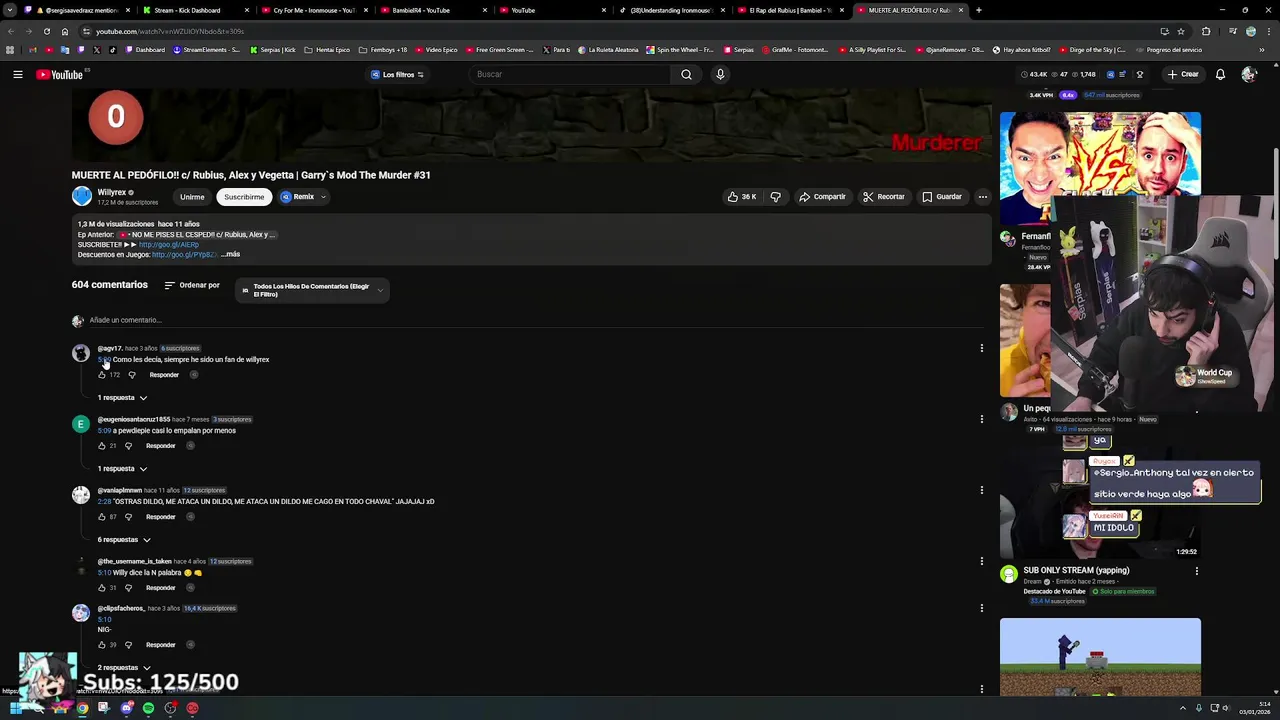Reply to @vaniaplmnwn with Responder
Viewport: 1280px width, 720px height.
(160, 517)
